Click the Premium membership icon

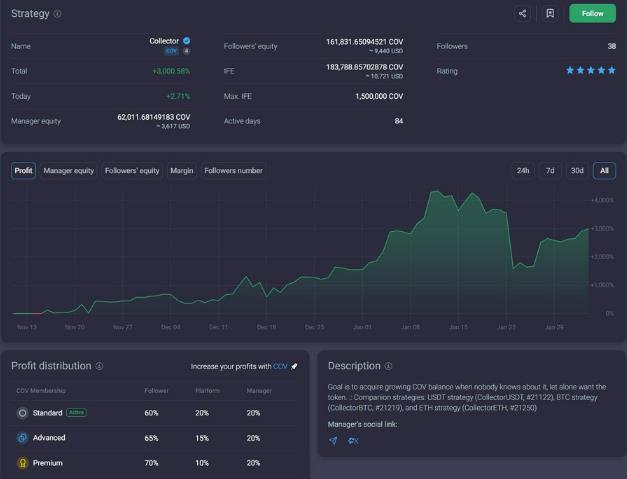click(23, 463)
